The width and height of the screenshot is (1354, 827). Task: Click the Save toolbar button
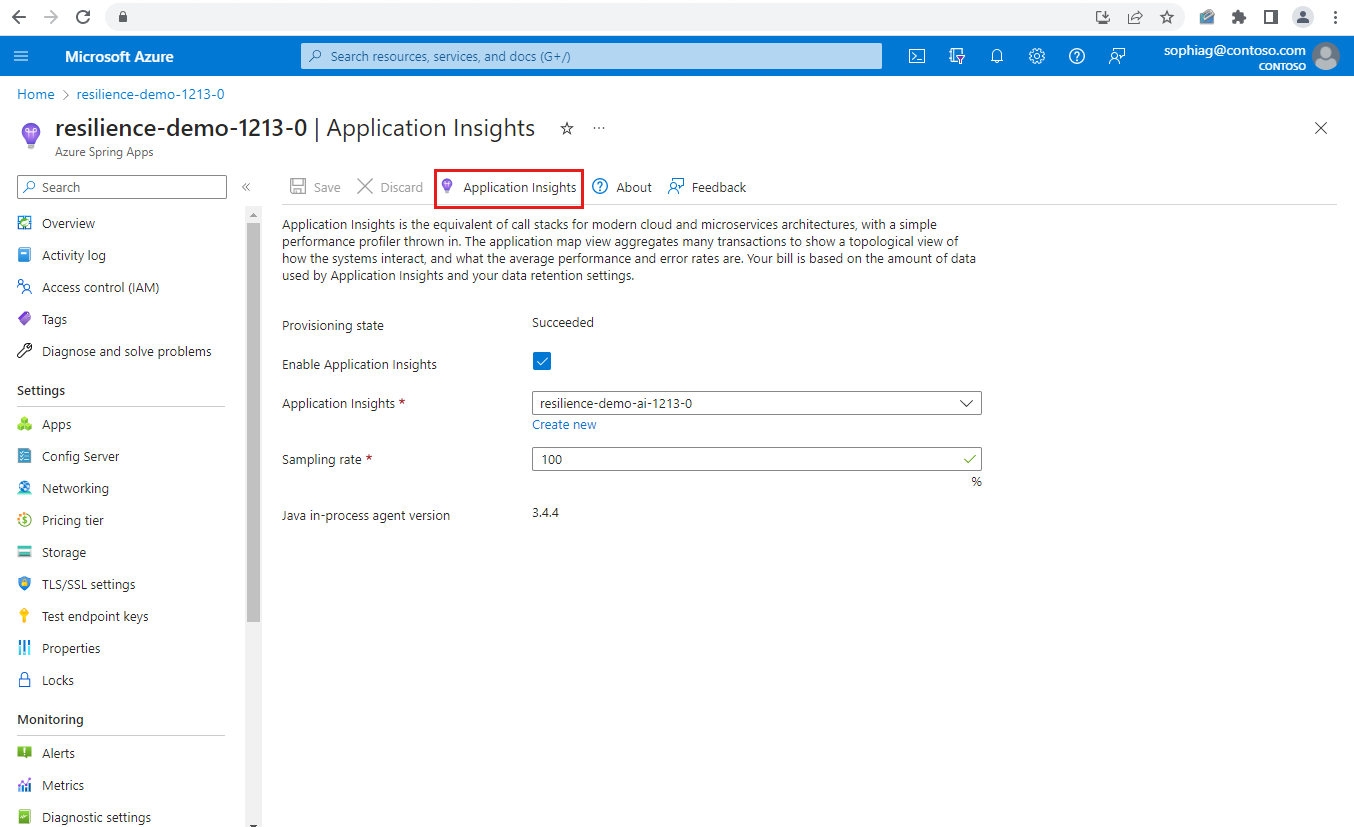point(315,187)
